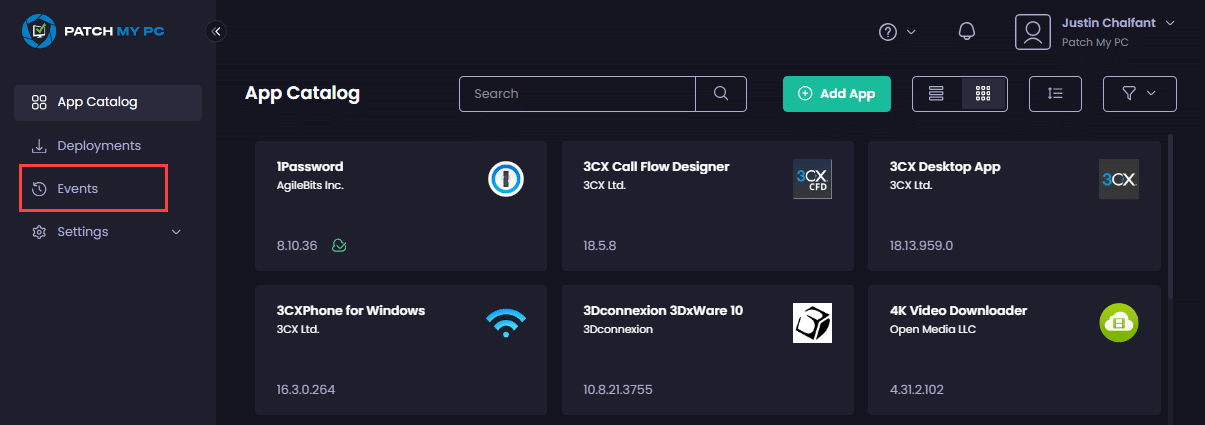The height and width of the screenshot is (425, 1205).
Task: Switch to list view layout
Action: coord(936,93)
